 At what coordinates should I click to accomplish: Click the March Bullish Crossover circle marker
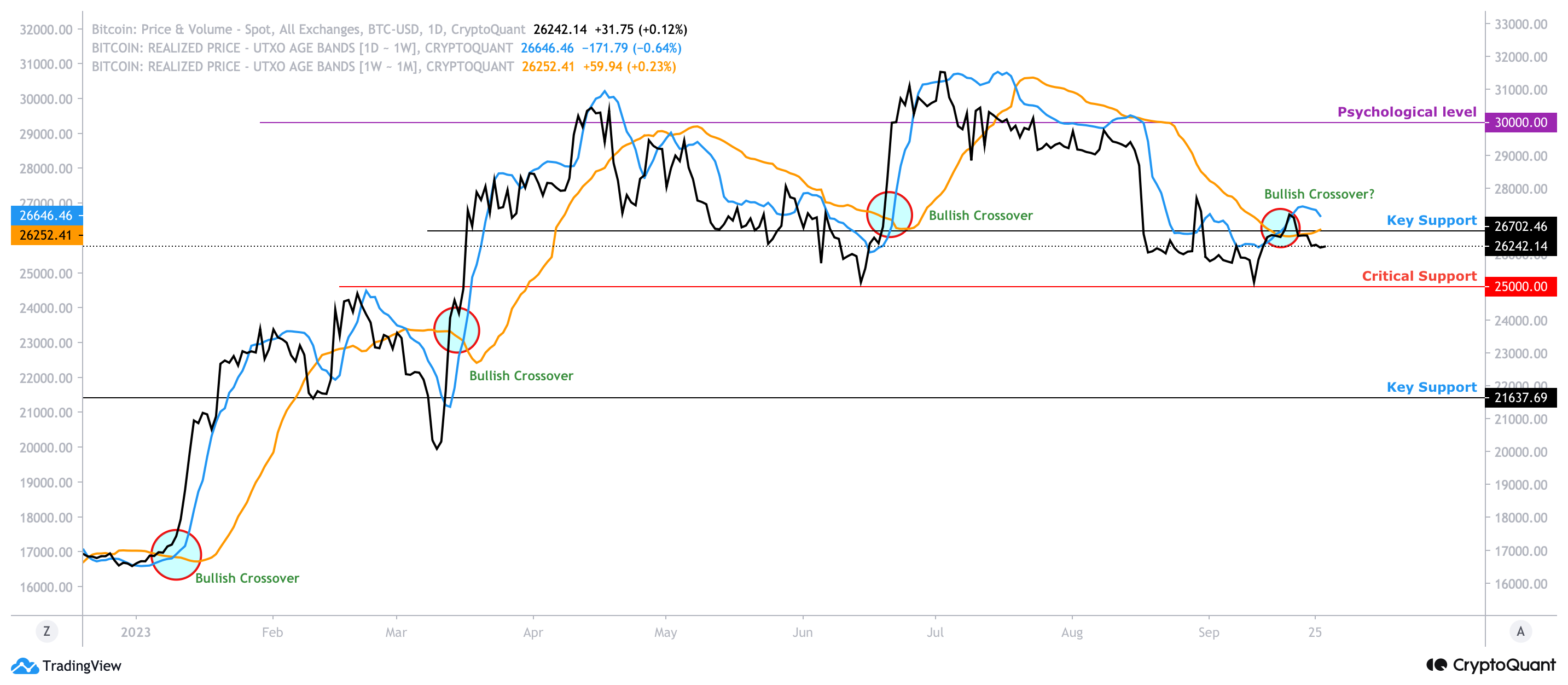click(456, 330)
